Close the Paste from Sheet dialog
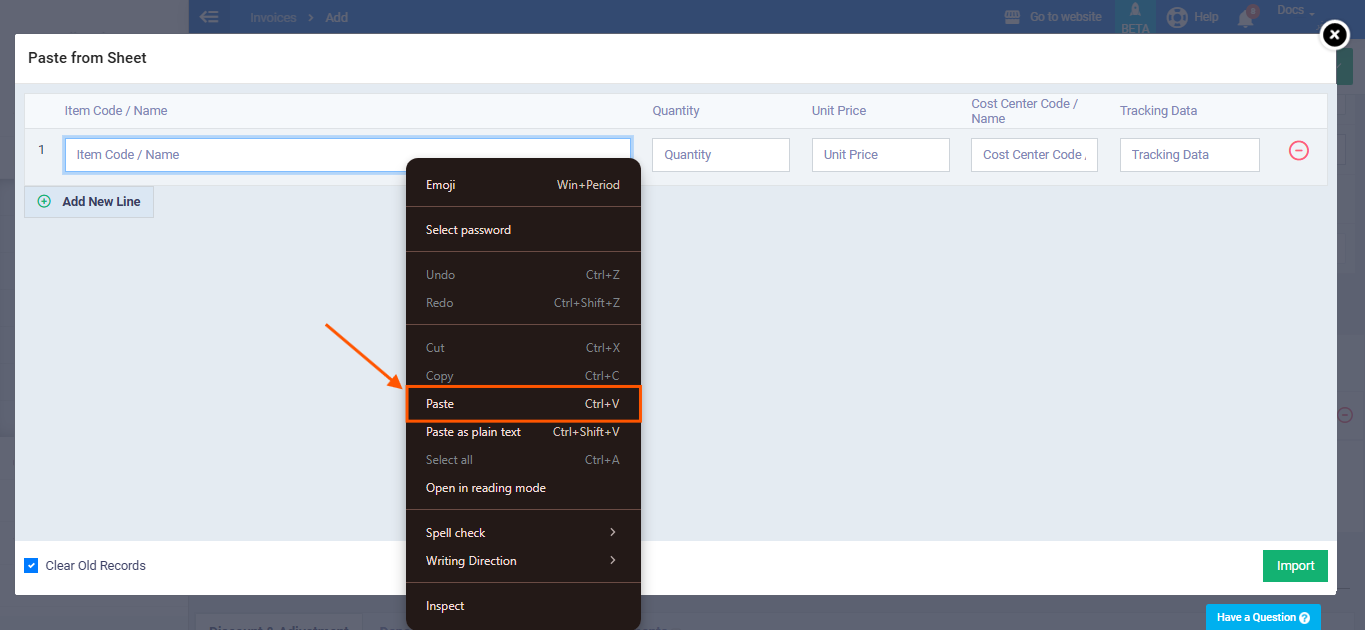The height and width of the screenshot is (630, 1365). (1334, 35)
